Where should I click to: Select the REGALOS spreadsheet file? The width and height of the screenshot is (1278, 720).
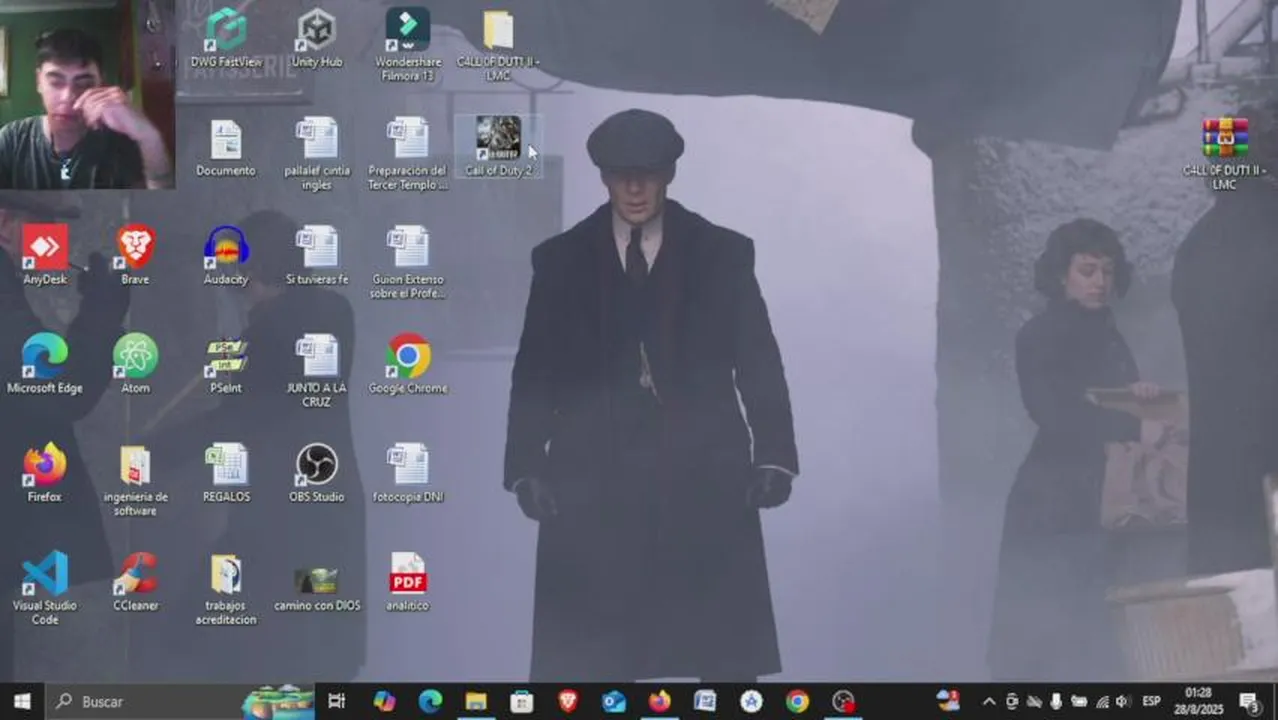click(226, 473)
